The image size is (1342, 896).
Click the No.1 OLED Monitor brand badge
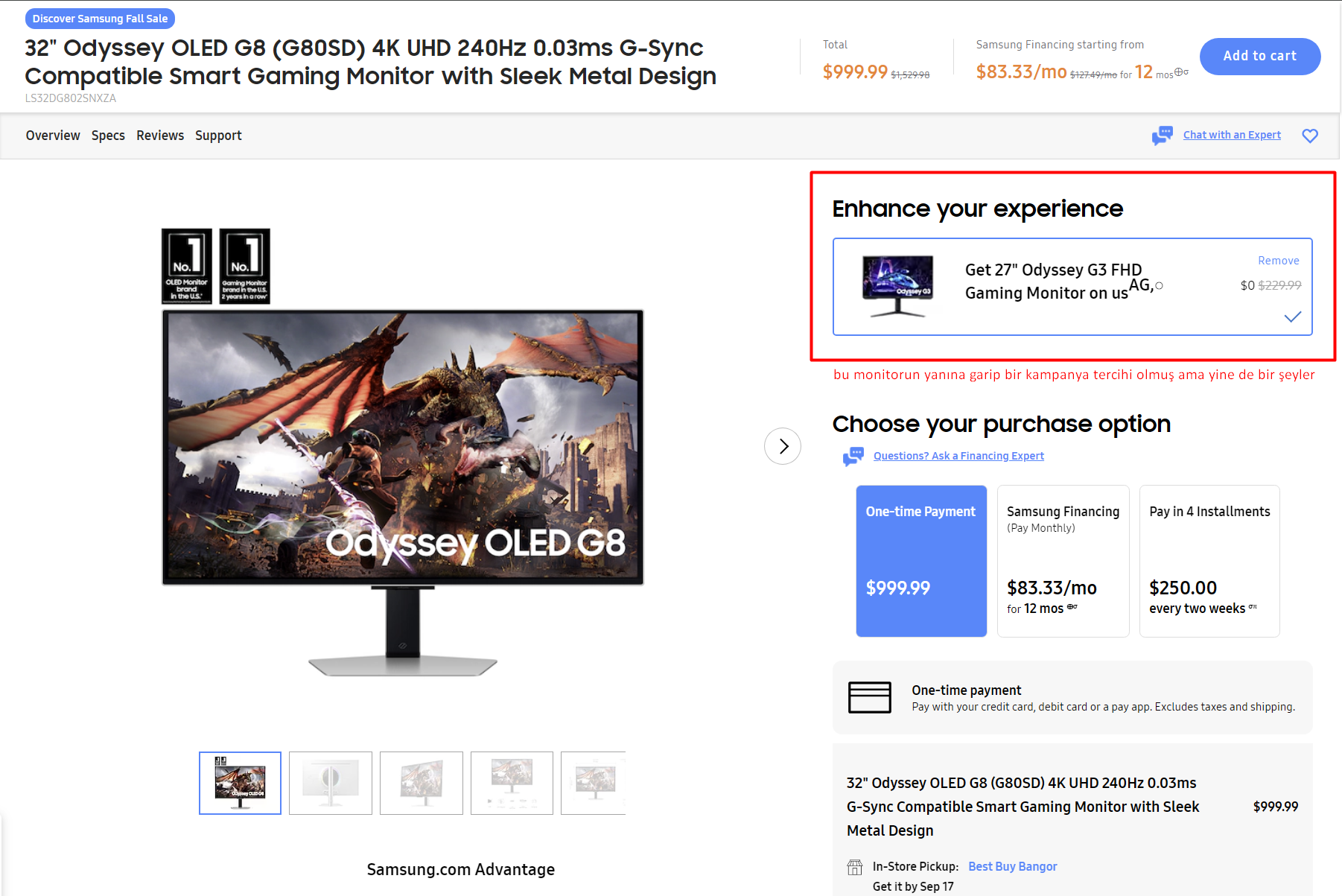[x=186, y=266]
